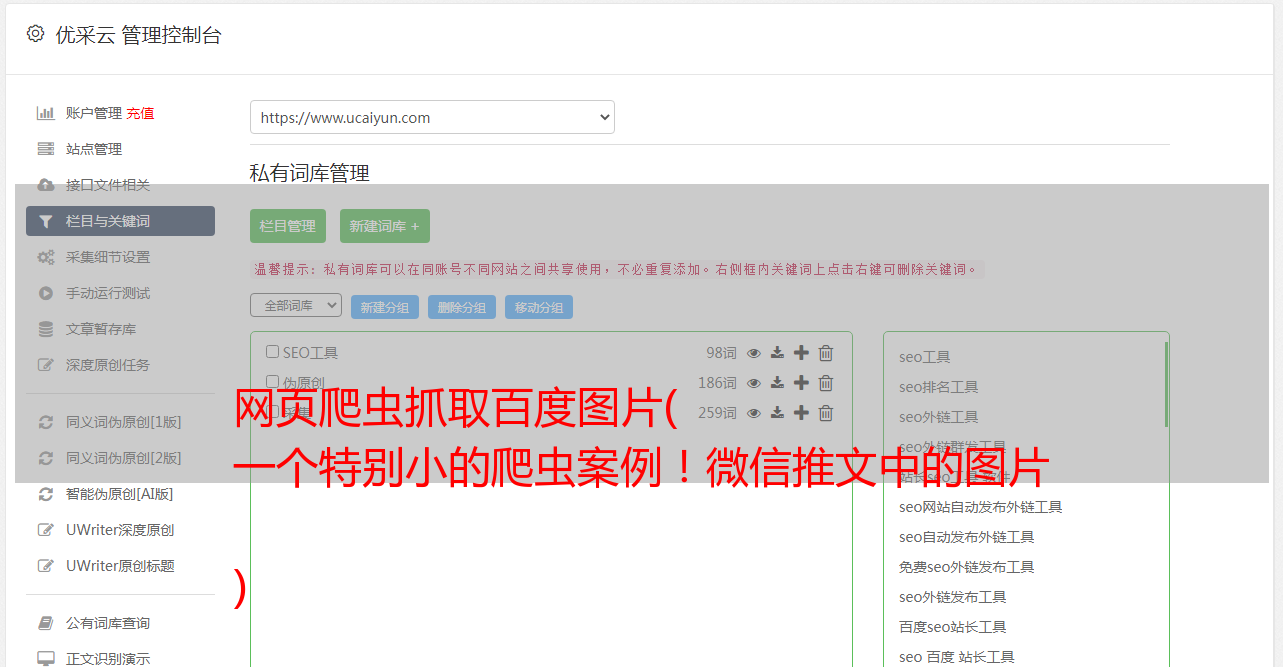Click the refresh icon for 同义词伪原创[1版]
Screen dimensions: 1283x667
[x=45, y=422]
